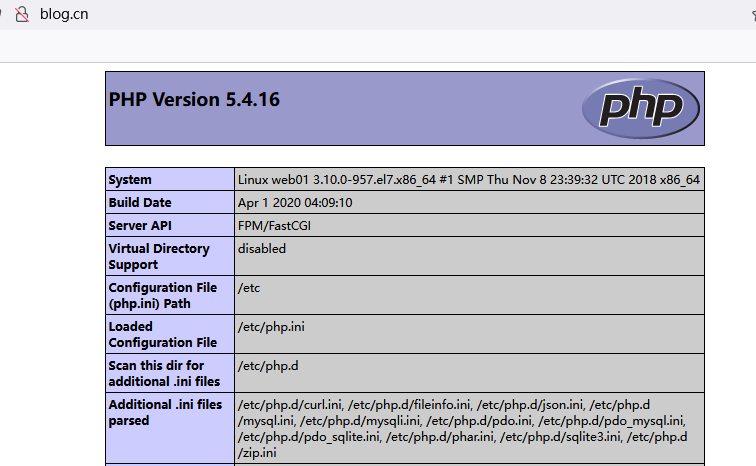Select the System row label
The width and height of the screenshot is (756, 466).
tap(130, 180)
